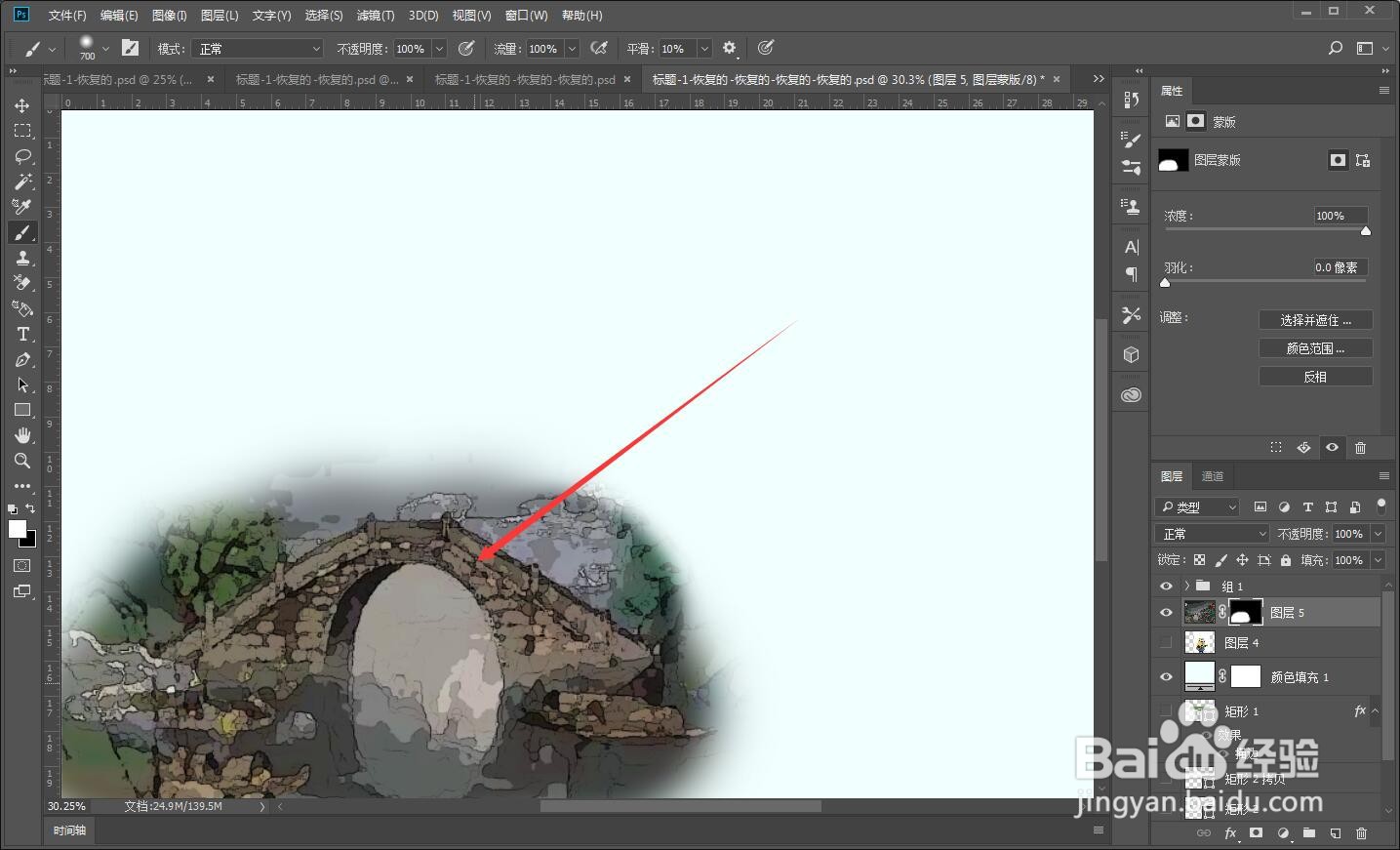Switch to the 通道 tab

coord(1213,476)
